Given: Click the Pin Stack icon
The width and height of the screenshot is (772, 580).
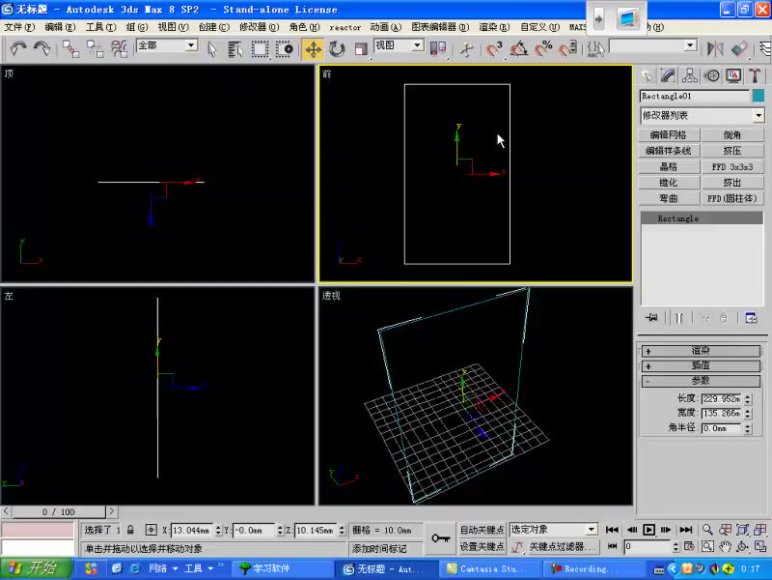Looking at the screenshot, I should (651, 318).
